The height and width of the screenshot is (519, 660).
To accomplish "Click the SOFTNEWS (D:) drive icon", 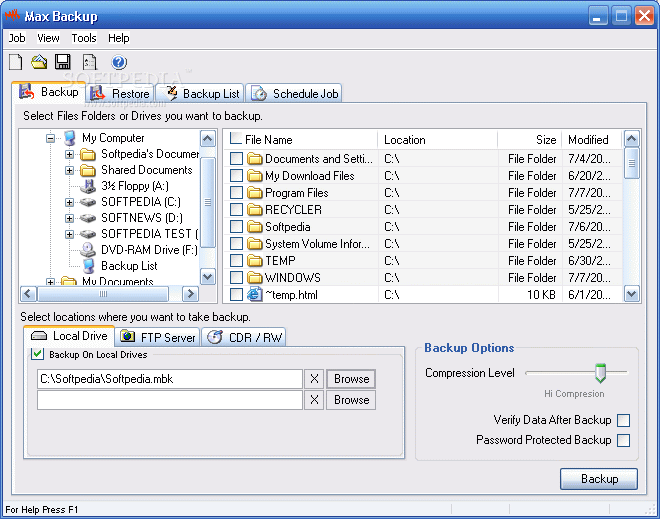I will pyautogui.click(x=88, y=218).
